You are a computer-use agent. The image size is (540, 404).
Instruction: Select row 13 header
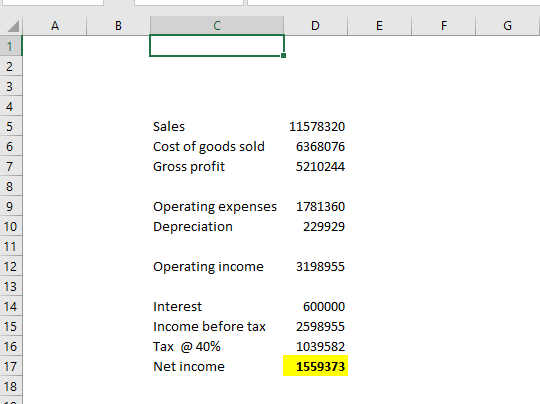[x=10, y=286]
